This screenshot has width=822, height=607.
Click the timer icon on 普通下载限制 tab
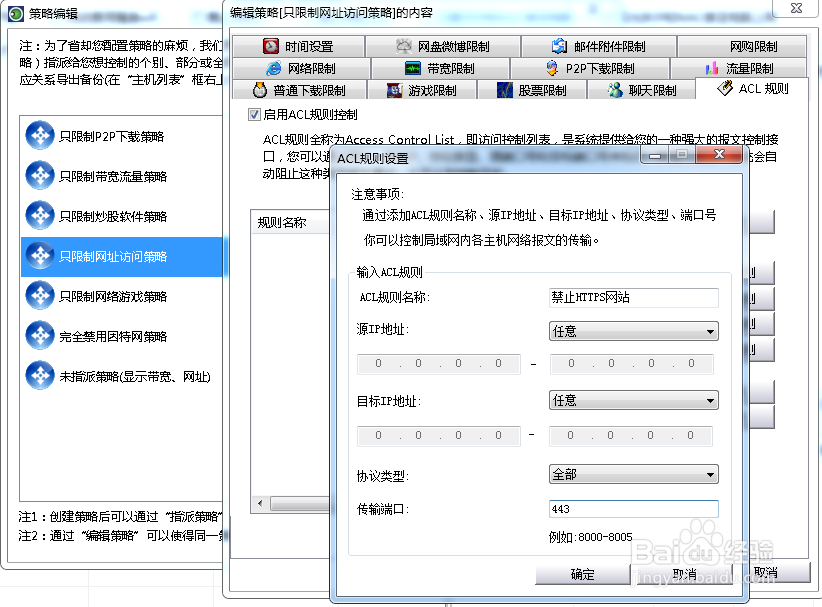(258, 89)
